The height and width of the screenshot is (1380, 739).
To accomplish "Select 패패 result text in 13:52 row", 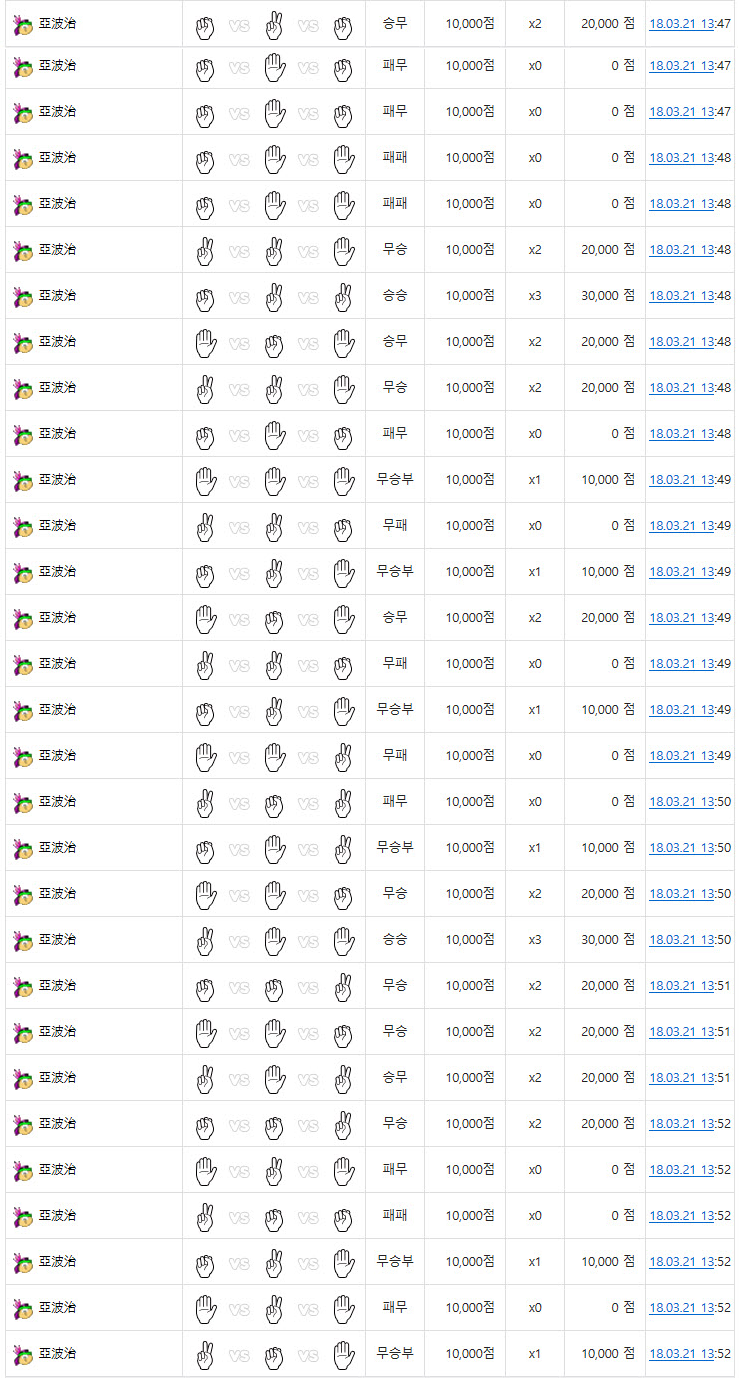I will pyautogui.click(x=395, y=1215).
